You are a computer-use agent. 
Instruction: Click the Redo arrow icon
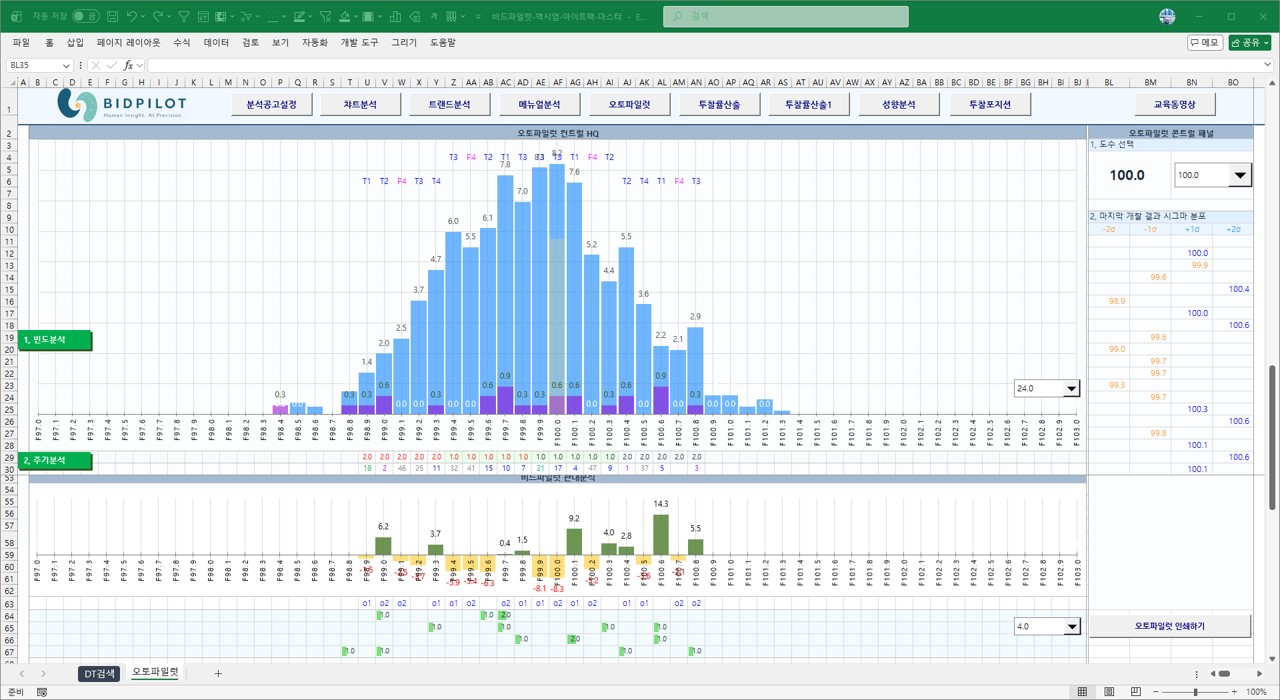pyautogui.click(x=158, y=16)
